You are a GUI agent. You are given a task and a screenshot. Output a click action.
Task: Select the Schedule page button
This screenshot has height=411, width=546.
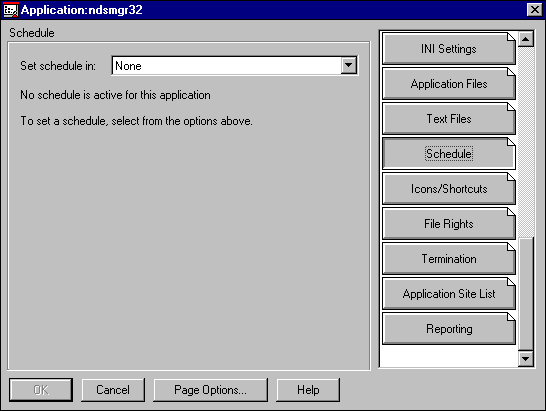449,154
